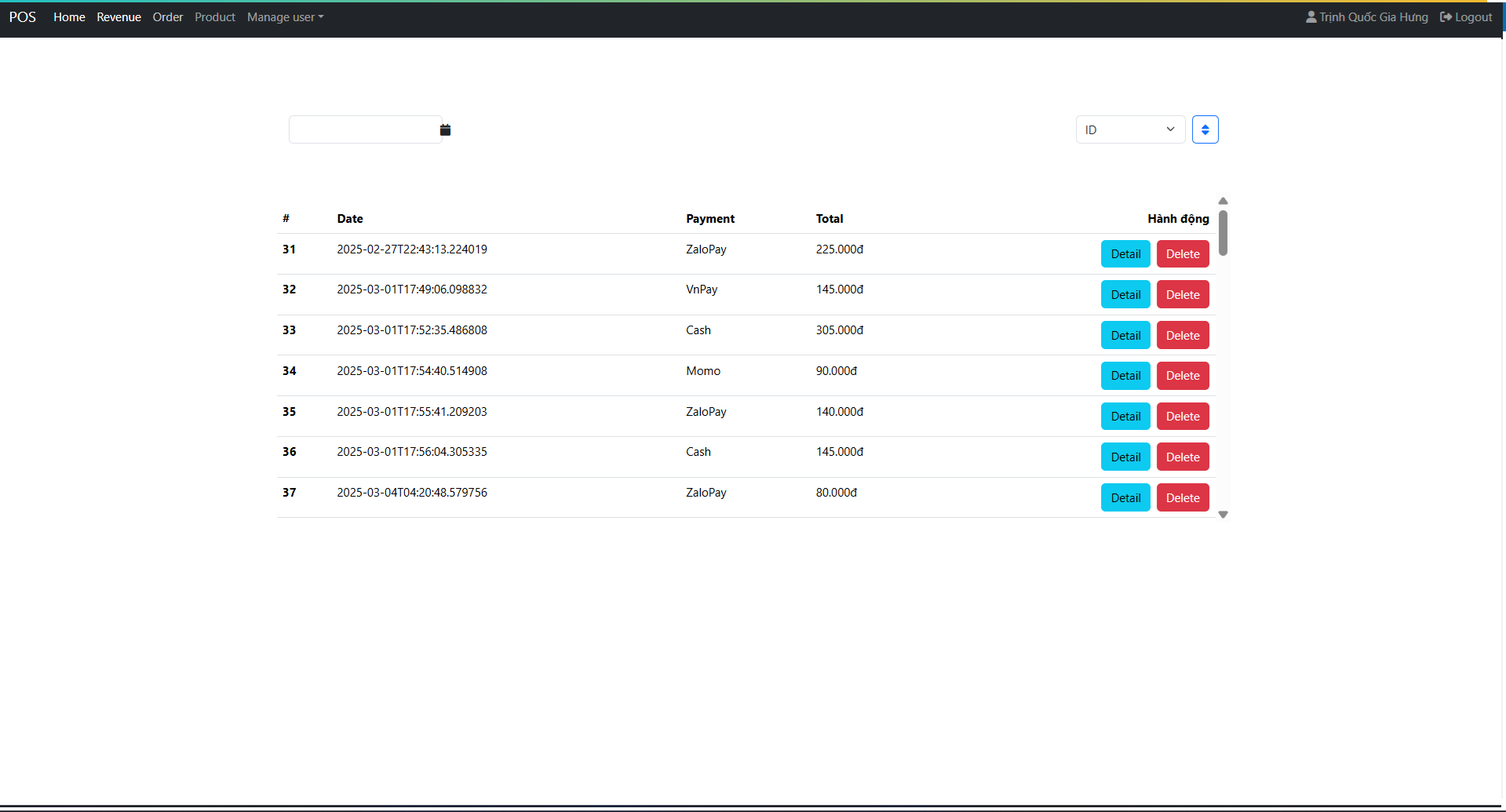Delete order 37
This screenshot has height=812, width=1506.
tap(1182, 498)
